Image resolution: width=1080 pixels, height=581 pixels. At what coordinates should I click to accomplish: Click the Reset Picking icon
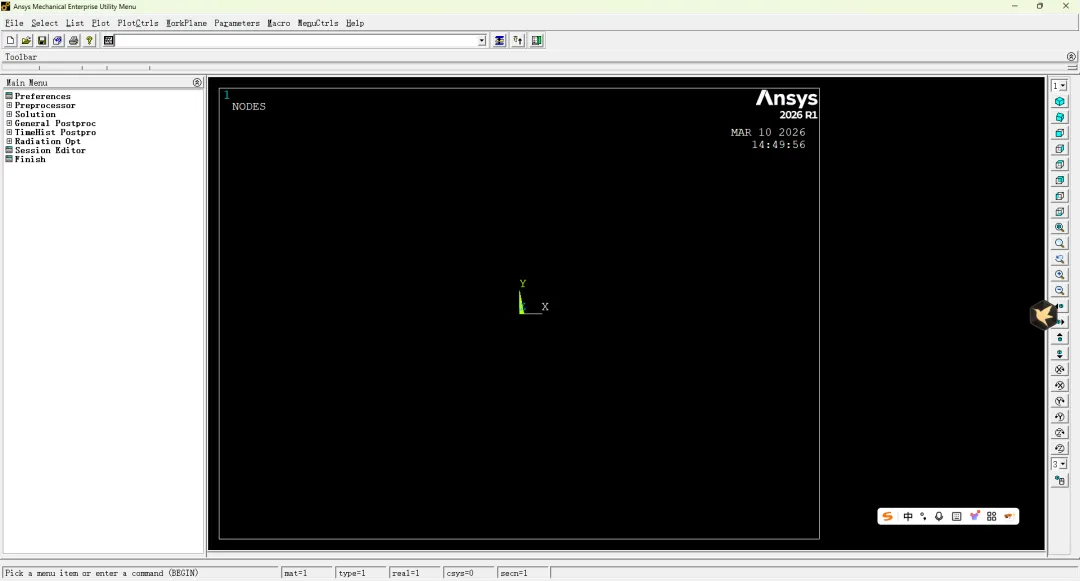[518, 41]
